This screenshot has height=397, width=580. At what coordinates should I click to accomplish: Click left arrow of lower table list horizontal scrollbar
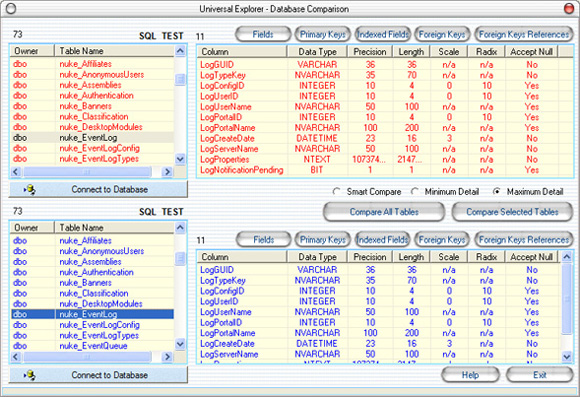pyautogui.click(x=16, y=357)
